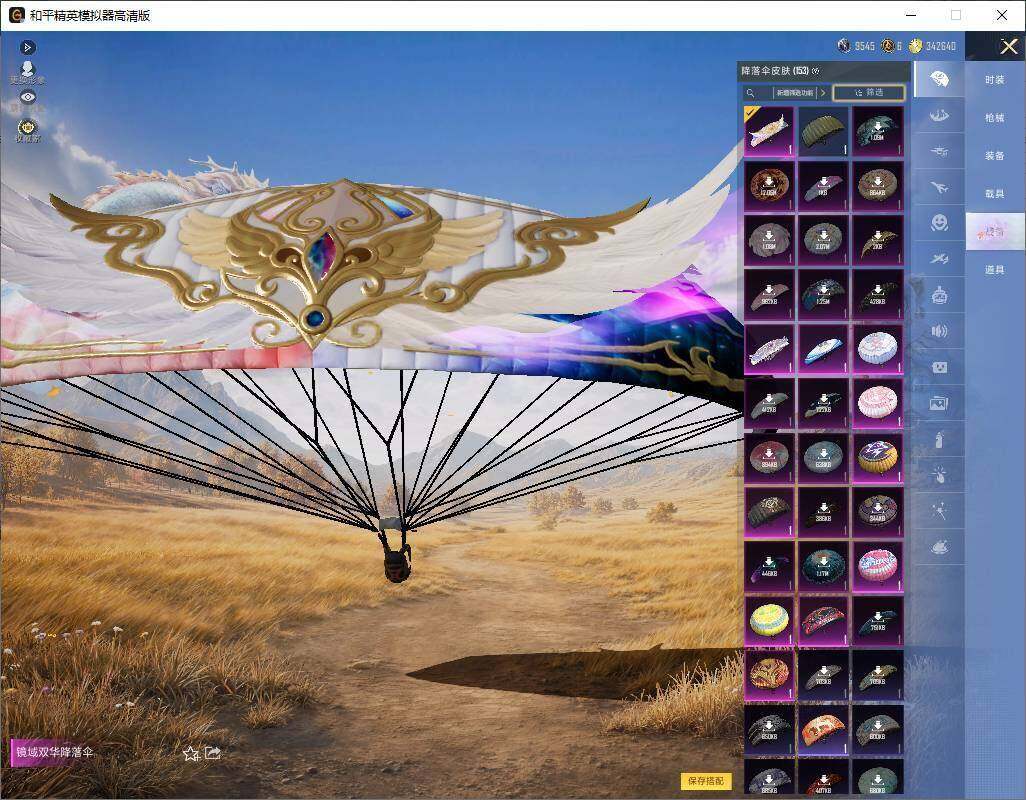
Task: Open the spray can graffiti category
Action: click(939, 439)
